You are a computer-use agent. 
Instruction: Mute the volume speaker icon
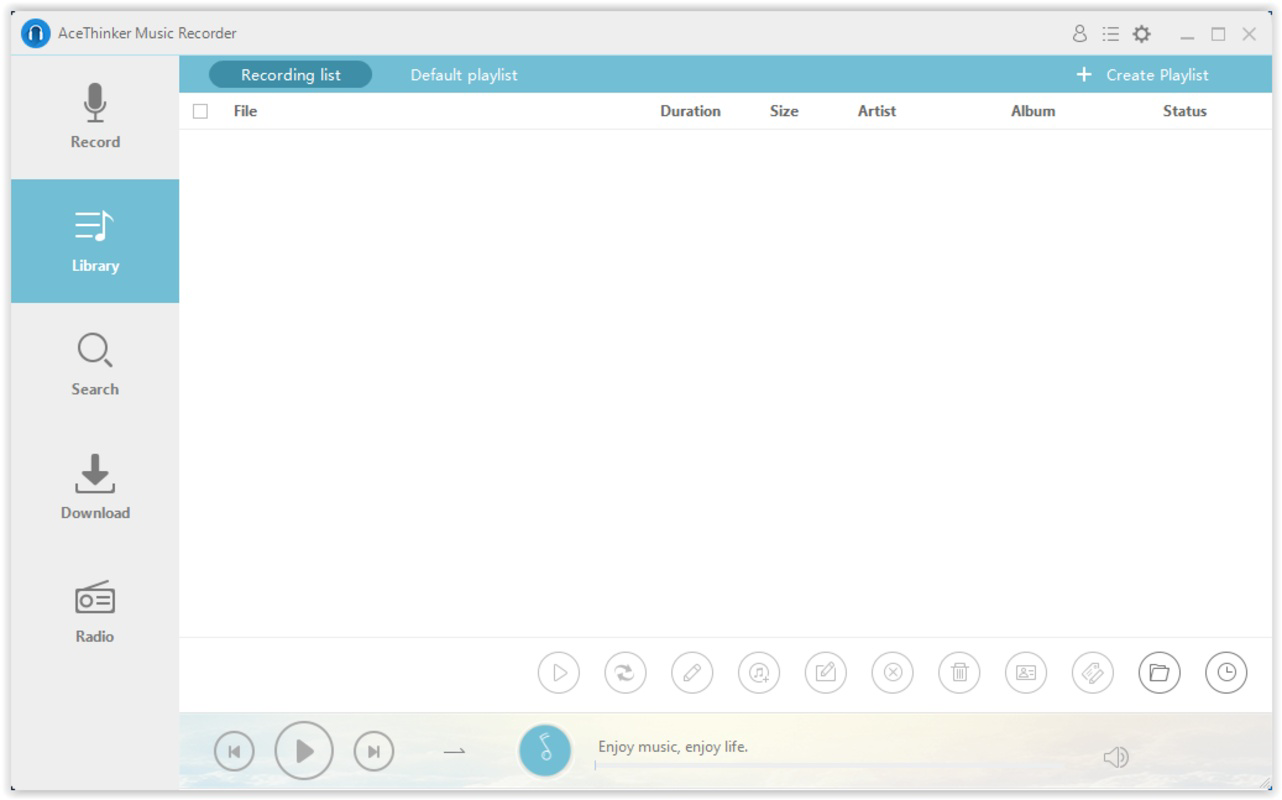pyautogui.click(x=1116, y=758)
